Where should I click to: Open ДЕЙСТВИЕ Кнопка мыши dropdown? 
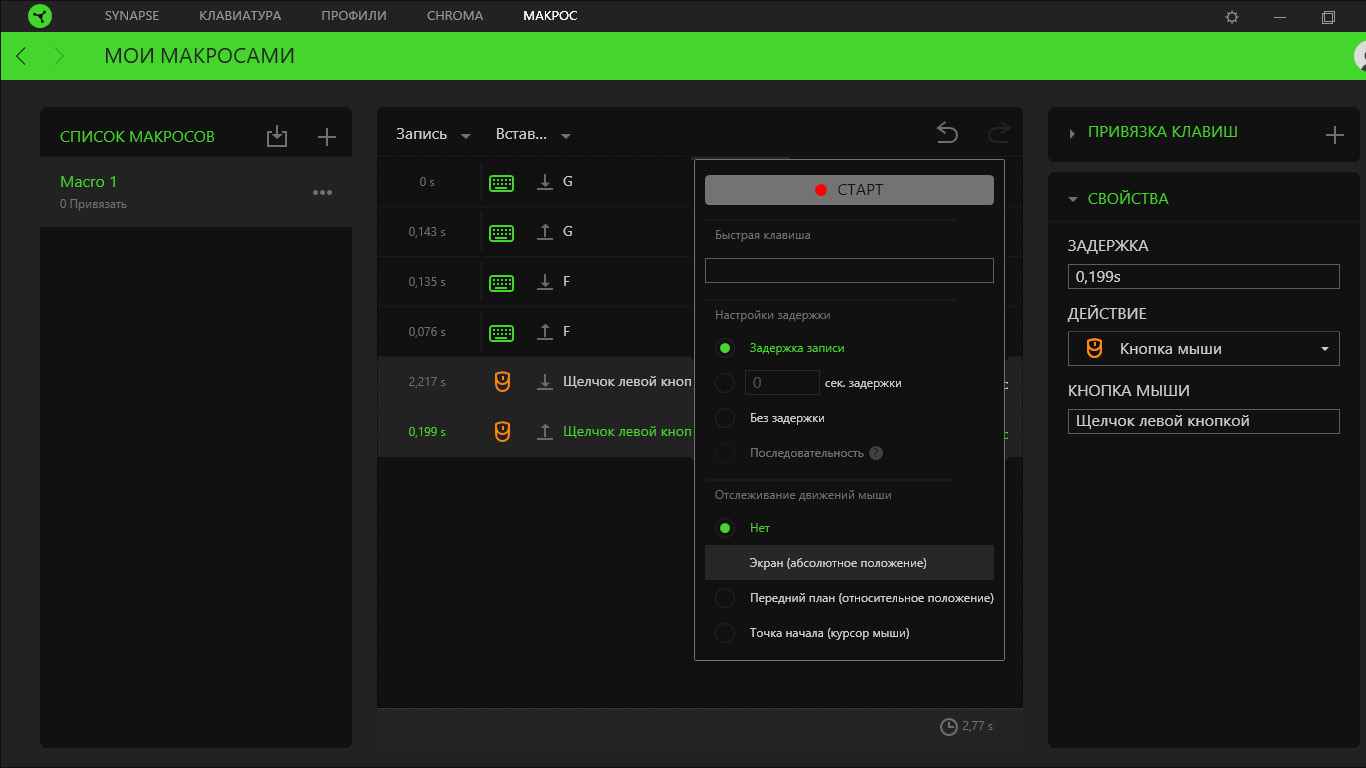click(1203, 349)
